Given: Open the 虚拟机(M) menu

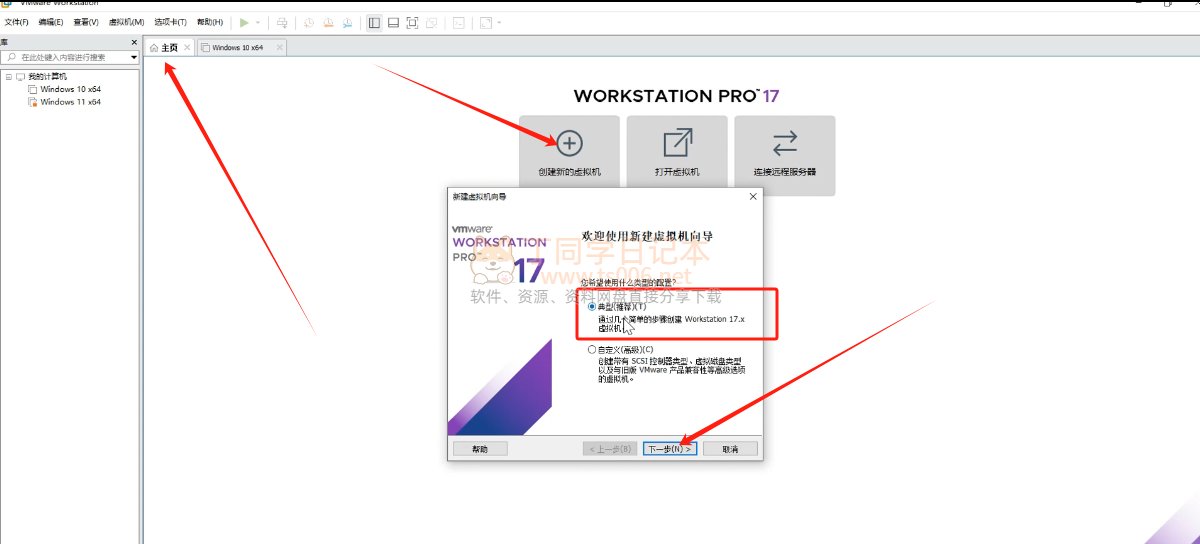Looking at the screenshot, I should pos(126,22).
